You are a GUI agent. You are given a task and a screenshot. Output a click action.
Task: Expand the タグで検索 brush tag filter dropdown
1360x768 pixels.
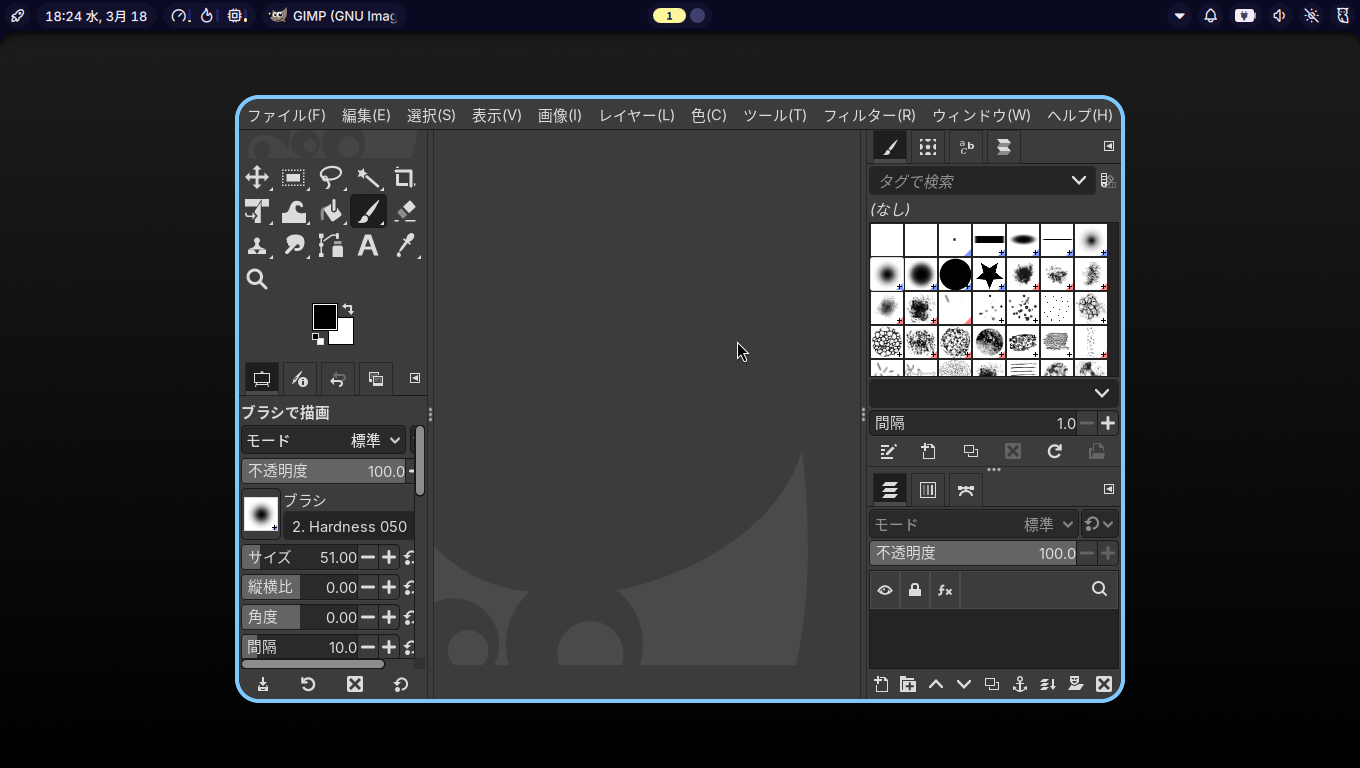pyautogui.click(x=1078, y=181)
